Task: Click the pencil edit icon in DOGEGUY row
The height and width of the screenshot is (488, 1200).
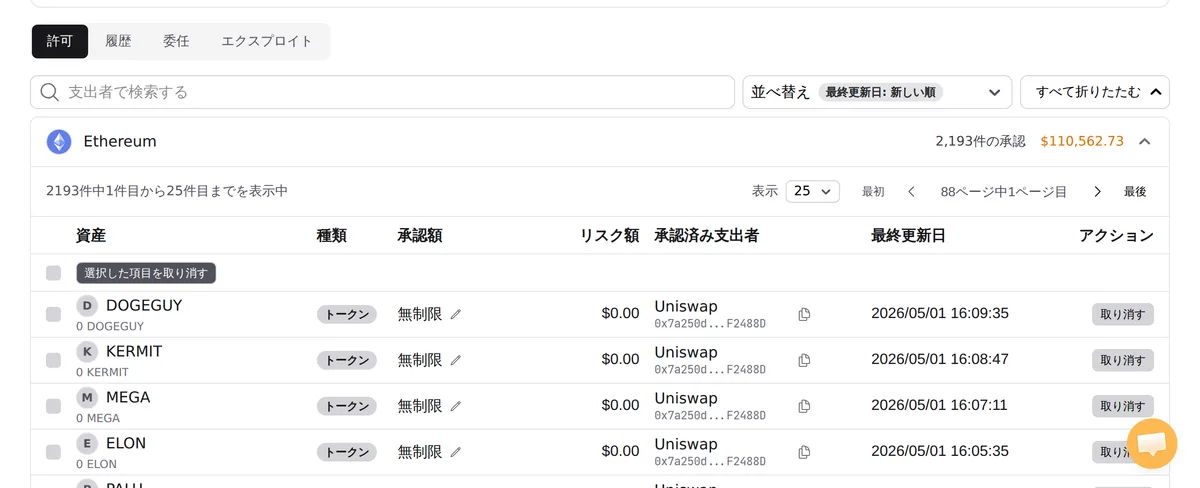Action: [456, 314]
